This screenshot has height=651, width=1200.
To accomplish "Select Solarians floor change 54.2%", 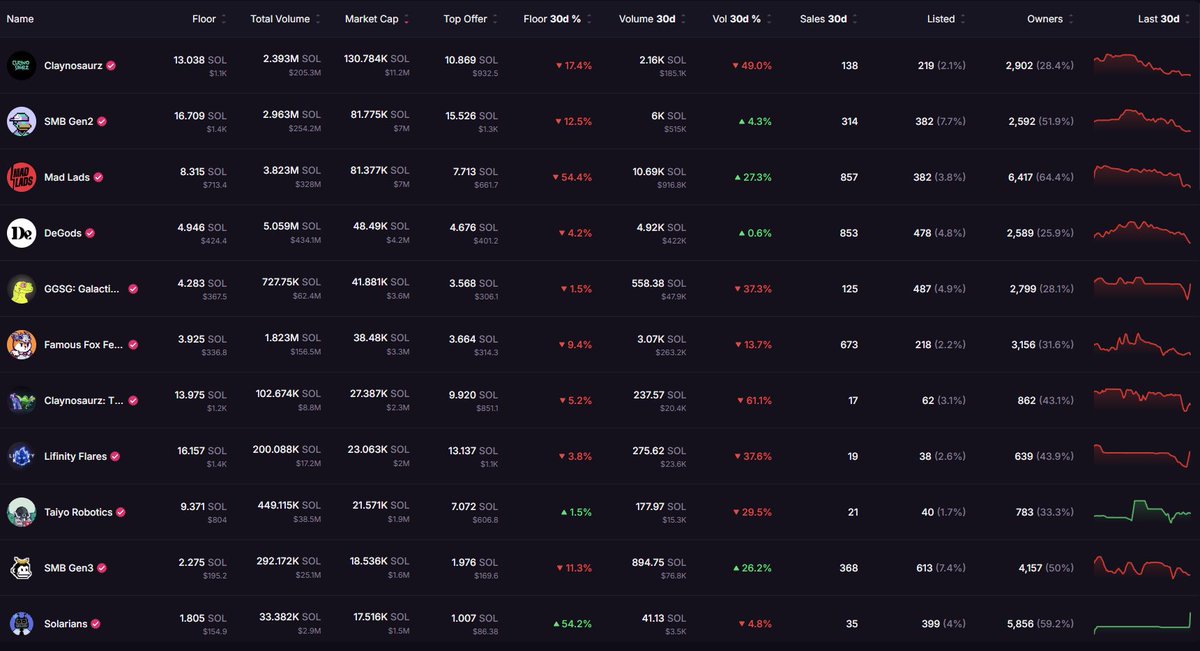I will click(x=572, y=624).
